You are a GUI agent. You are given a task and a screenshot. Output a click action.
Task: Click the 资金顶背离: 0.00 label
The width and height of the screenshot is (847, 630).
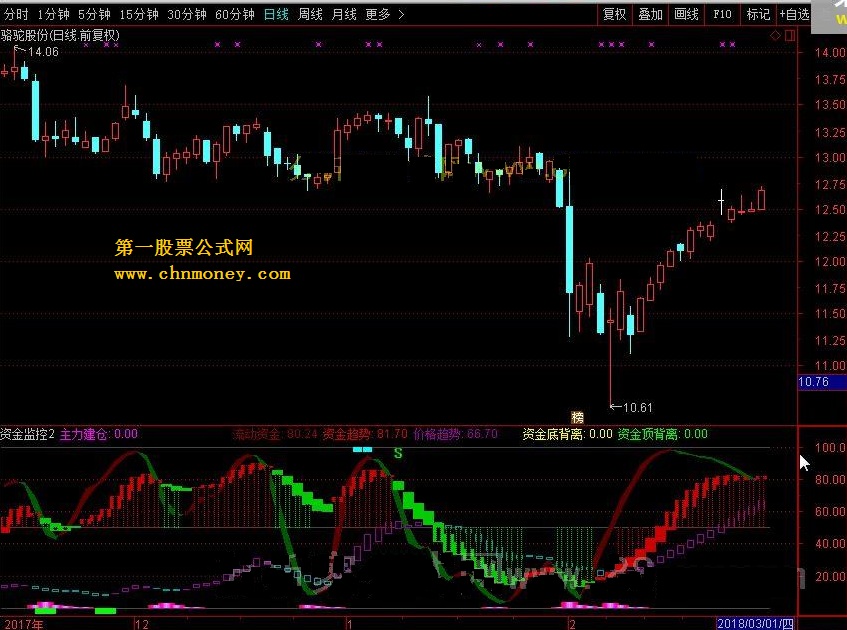pyautogui.click(x=662, y=434)
